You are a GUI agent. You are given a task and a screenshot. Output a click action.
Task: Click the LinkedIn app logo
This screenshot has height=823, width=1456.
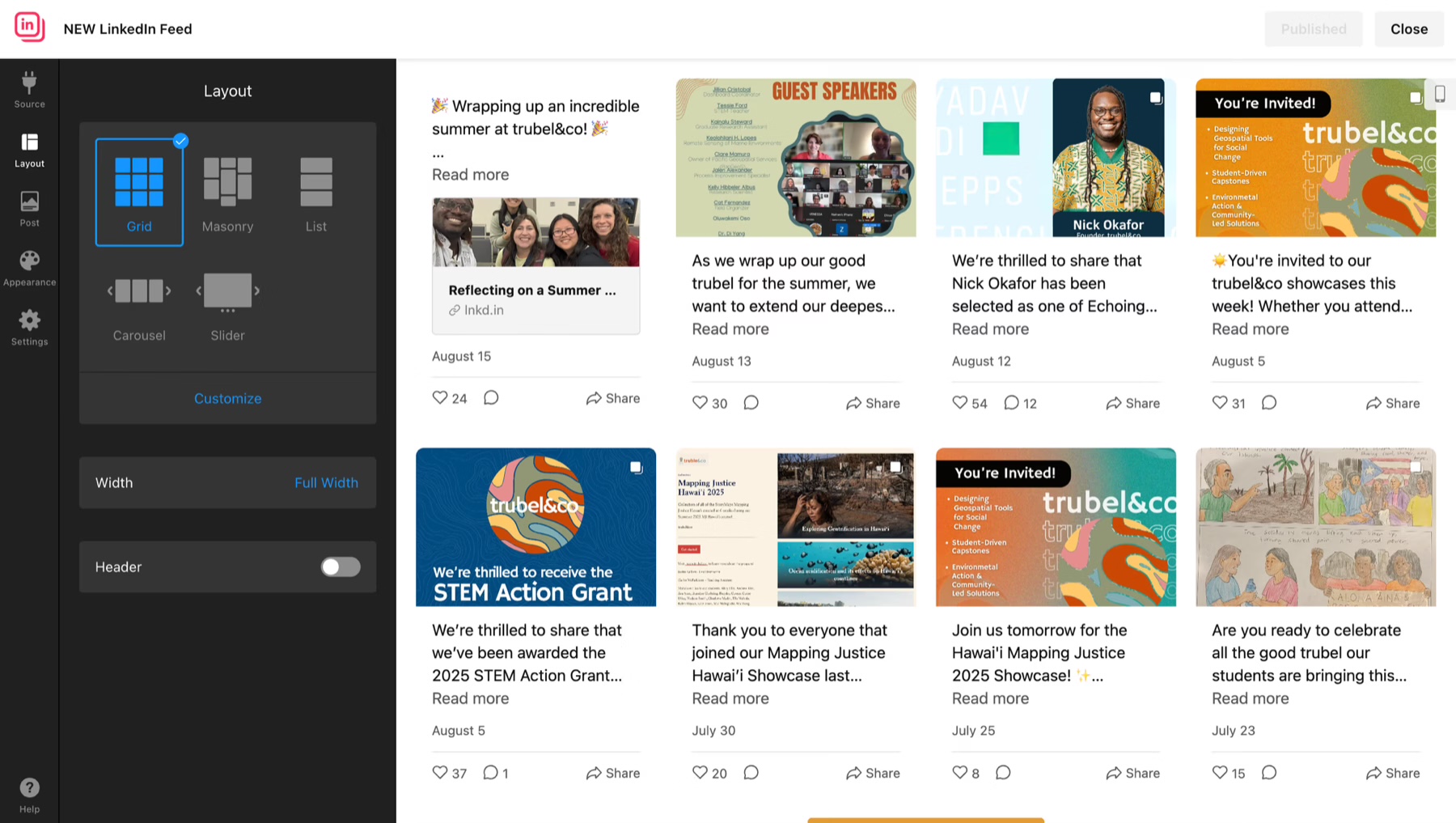click(29, 27)
